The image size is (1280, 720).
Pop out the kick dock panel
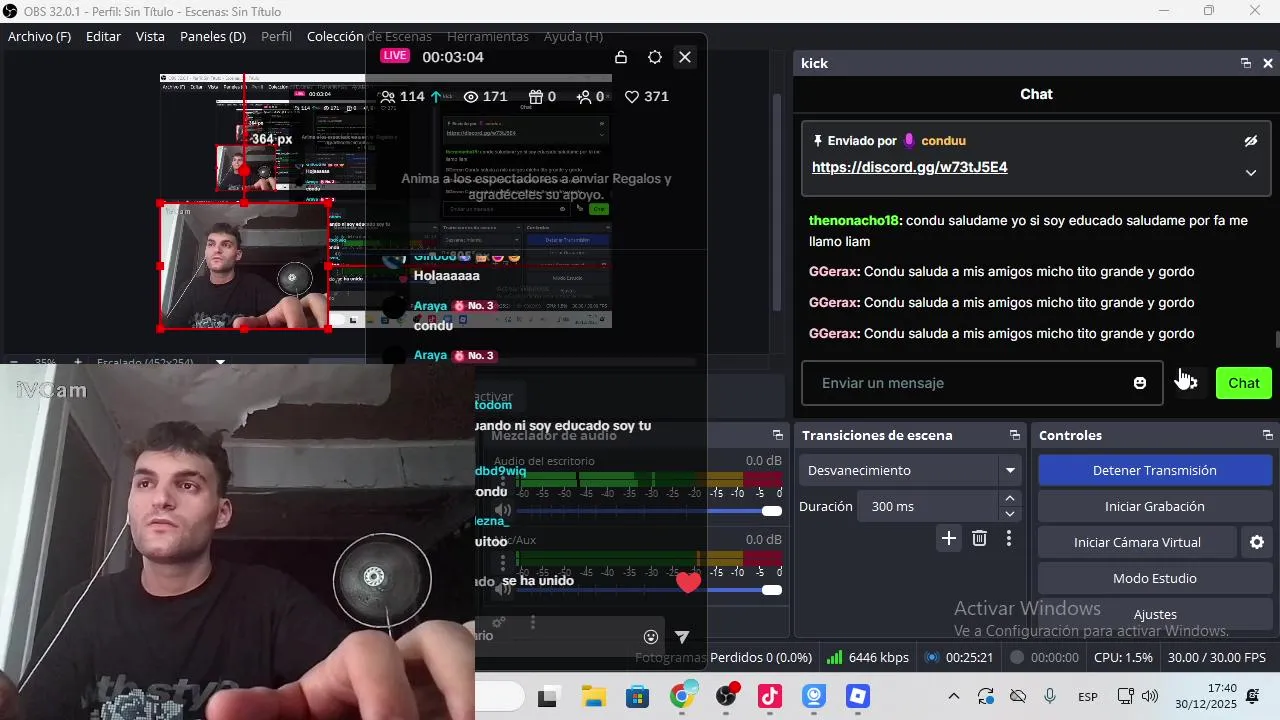click(x=1246, y=63)
